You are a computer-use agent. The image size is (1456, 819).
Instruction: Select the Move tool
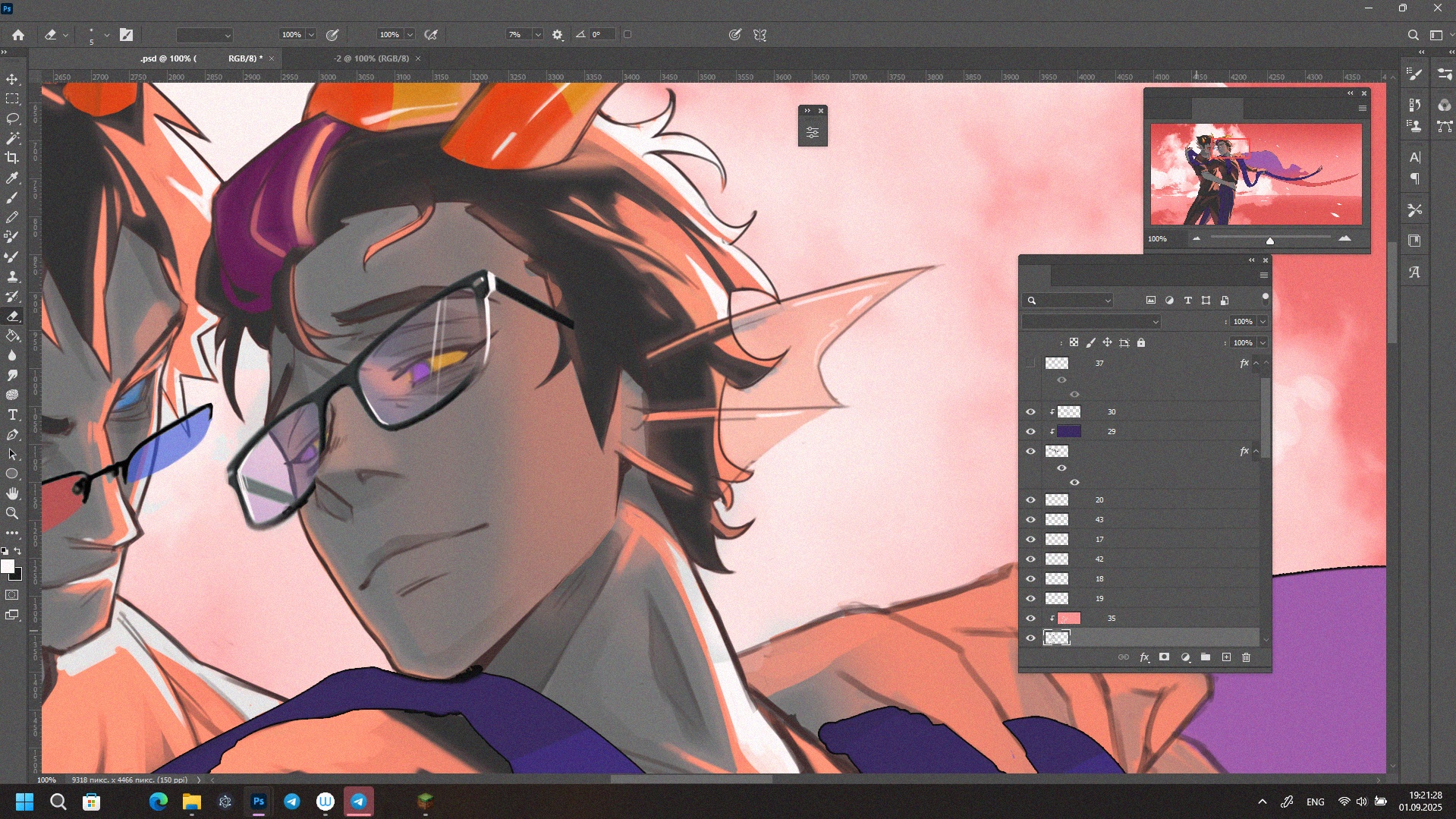tap(12, 80)
